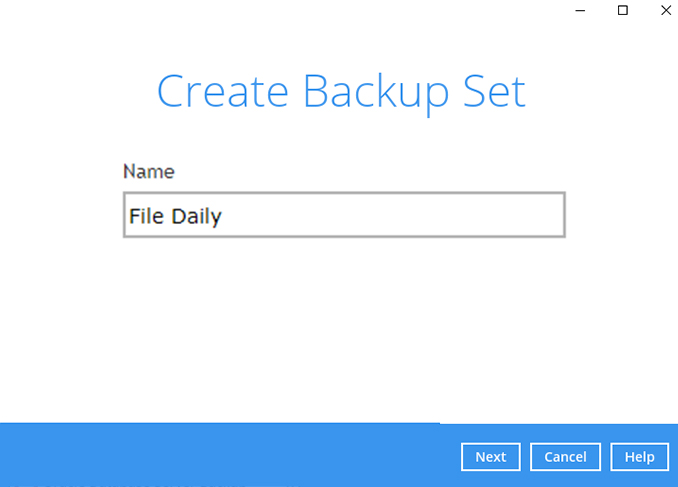This screenshot has width=678, height=487.
Task: Cancel the backup set creation
Action: coord(565,457)
